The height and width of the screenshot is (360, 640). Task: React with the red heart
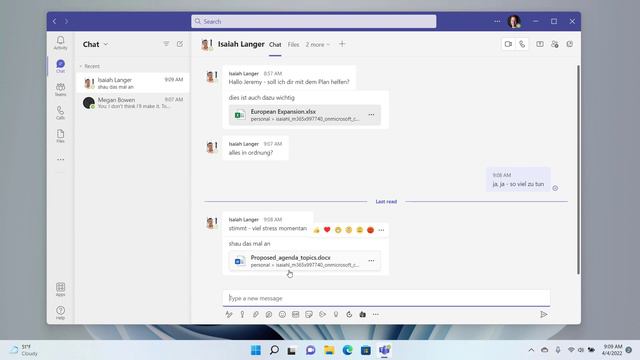[x=327, y=230]
